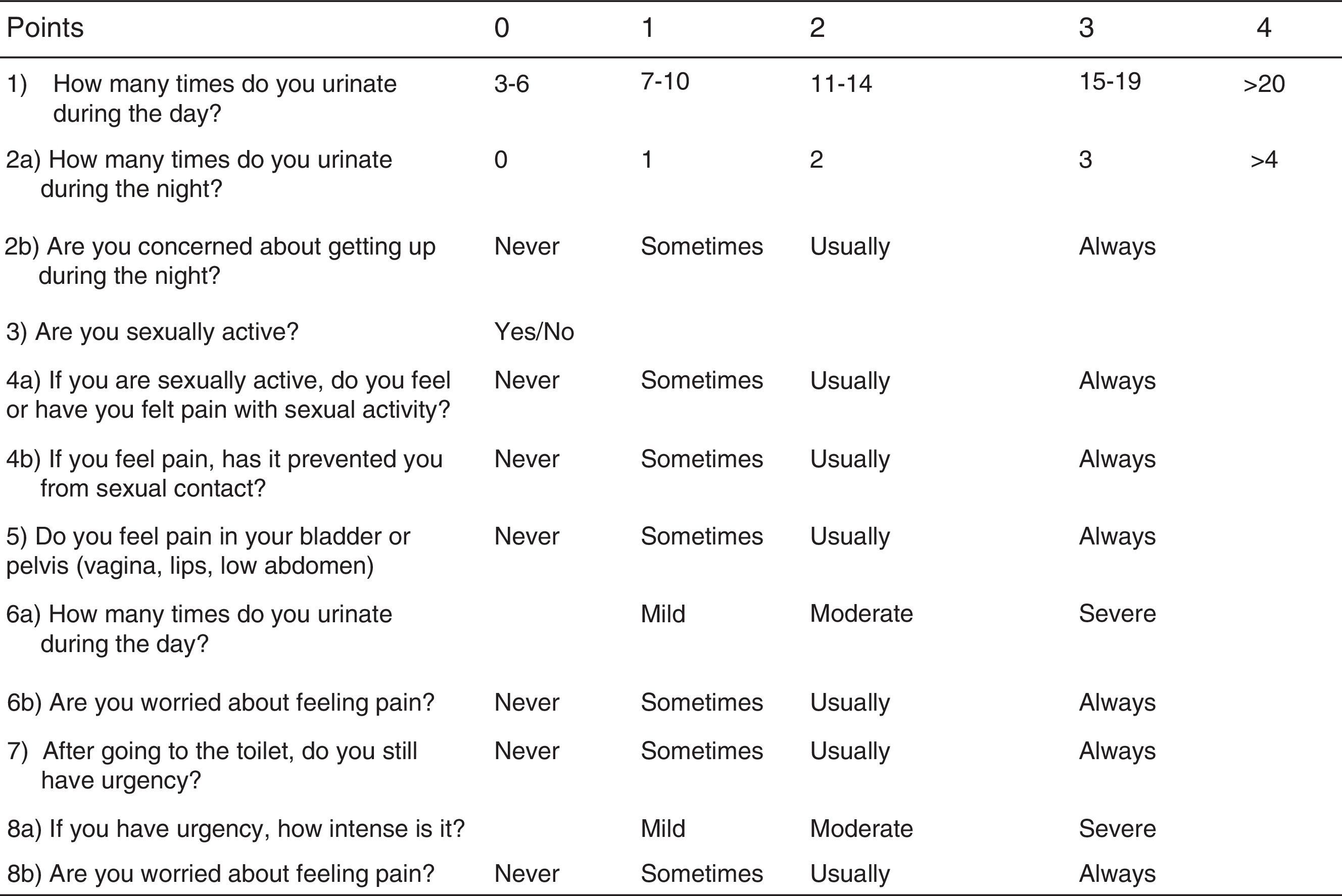The width and height of the screenshot is (1342, 896).
Task: Click the "4" points column header
Action: coord(1264,28)
